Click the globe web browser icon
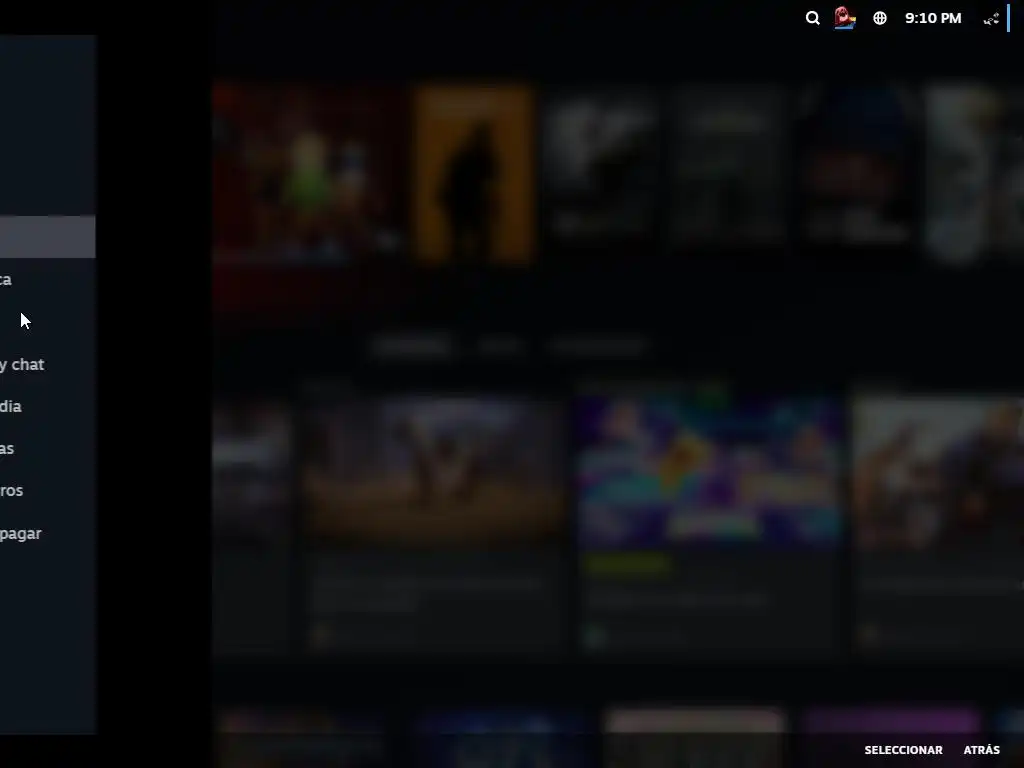Image resolution: width=1024 pixels, height=768 pixels. click(x=880, y=18)
